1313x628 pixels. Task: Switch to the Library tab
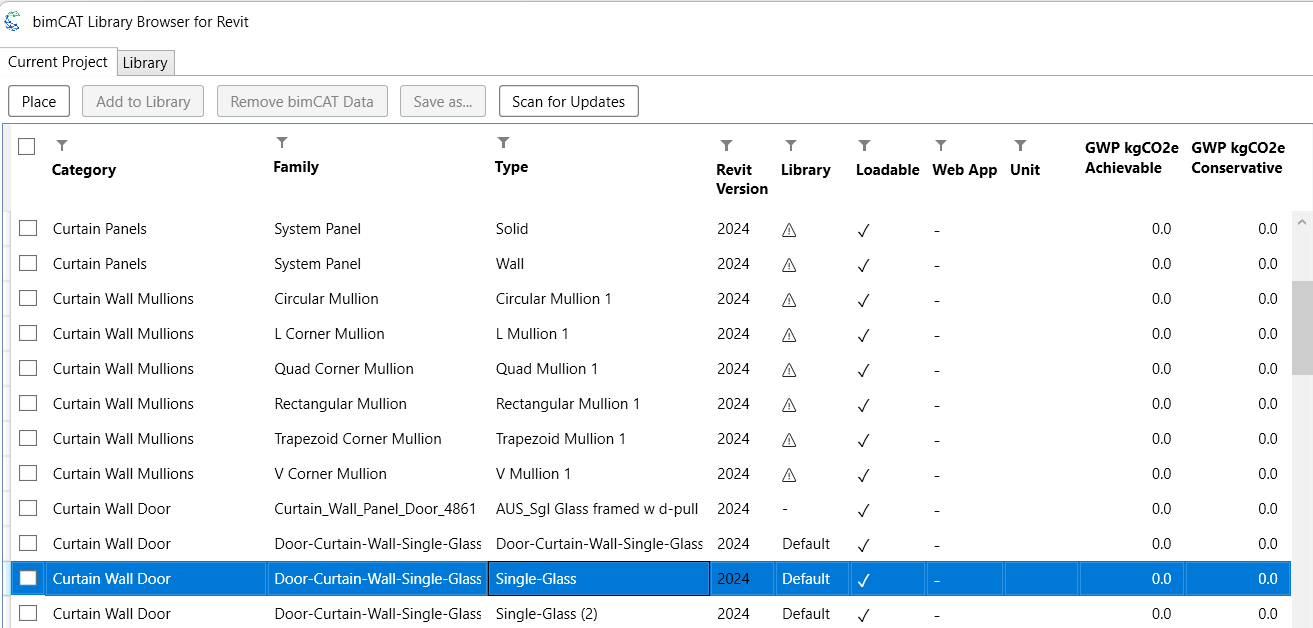pyautogui.click(x=145, y=62)
